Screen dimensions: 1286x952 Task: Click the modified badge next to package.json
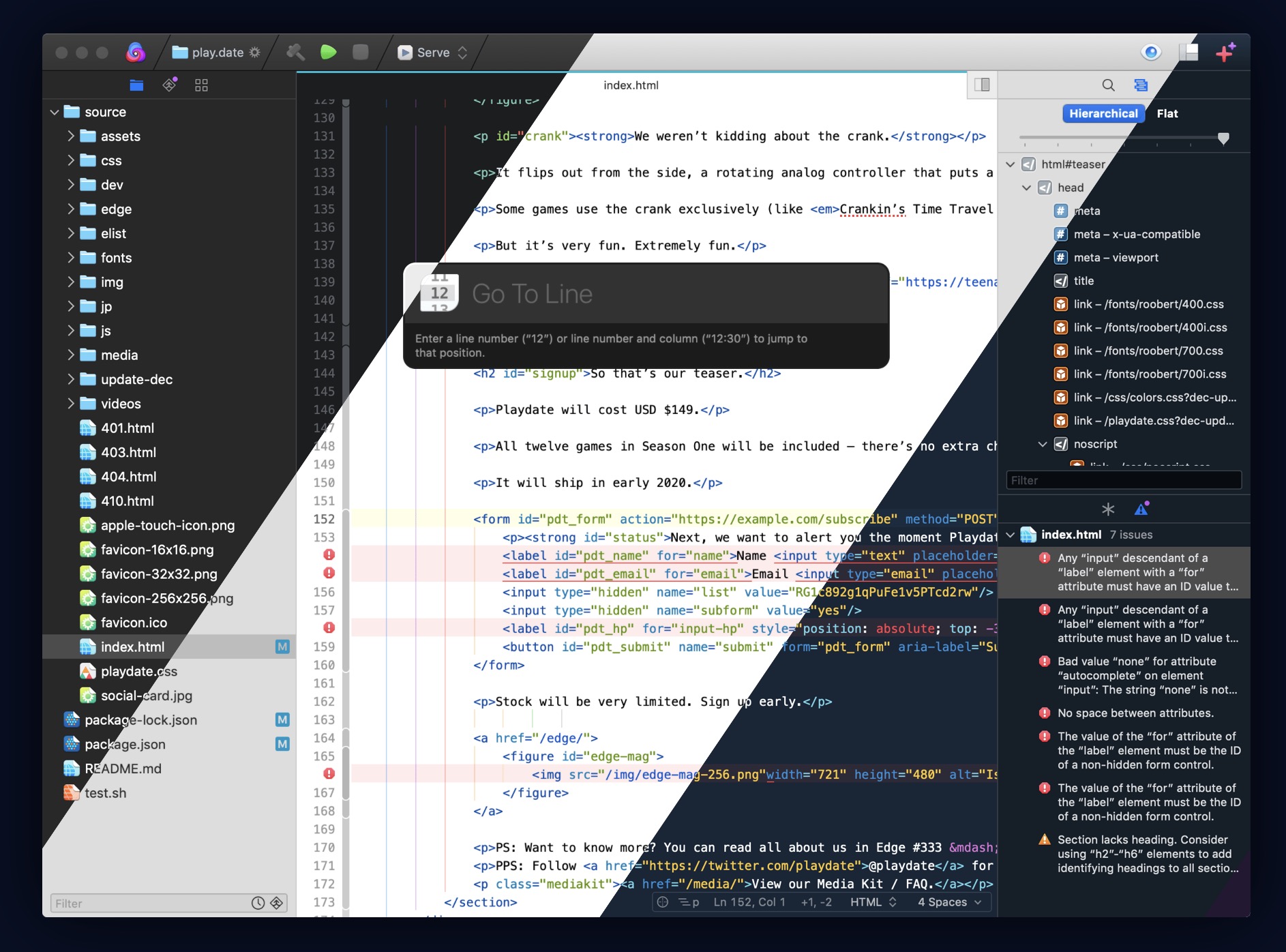282,744
